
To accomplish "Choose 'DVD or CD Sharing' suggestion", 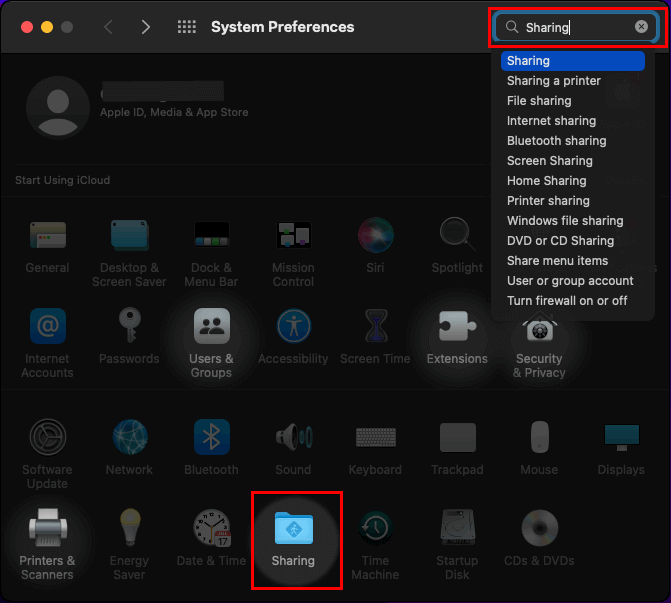I will click(x=560, y=241).
